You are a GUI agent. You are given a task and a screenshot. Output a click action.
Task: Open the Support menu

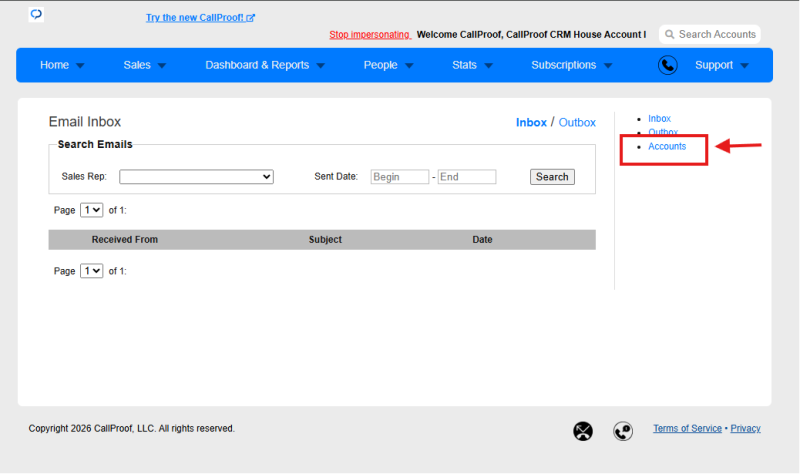click(714, 65)
